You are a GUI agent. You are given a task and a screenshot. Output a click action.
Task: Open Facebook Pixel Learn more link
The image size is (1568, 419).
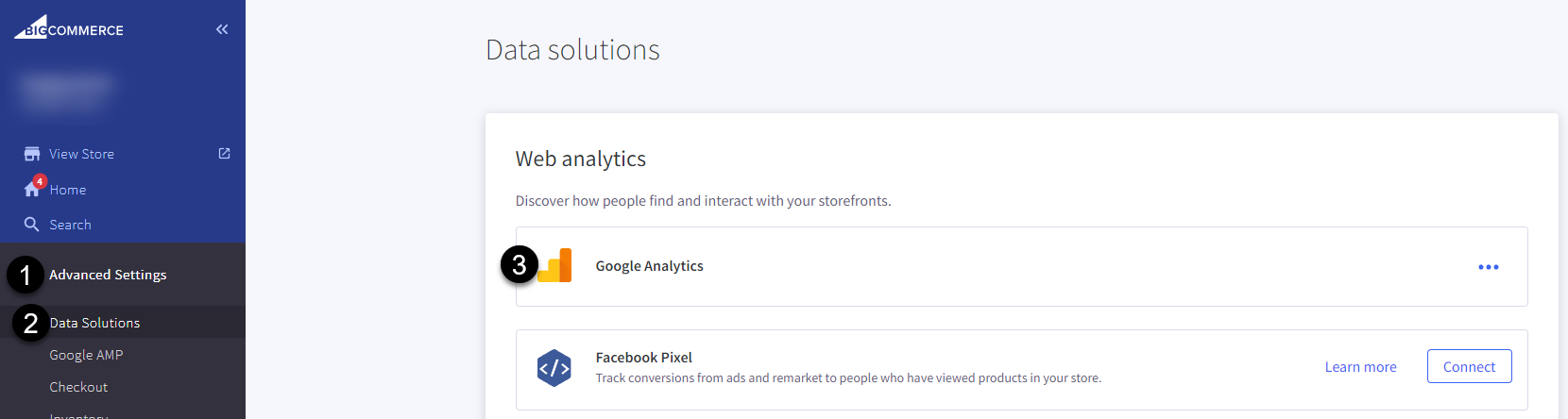point(1360,367)
